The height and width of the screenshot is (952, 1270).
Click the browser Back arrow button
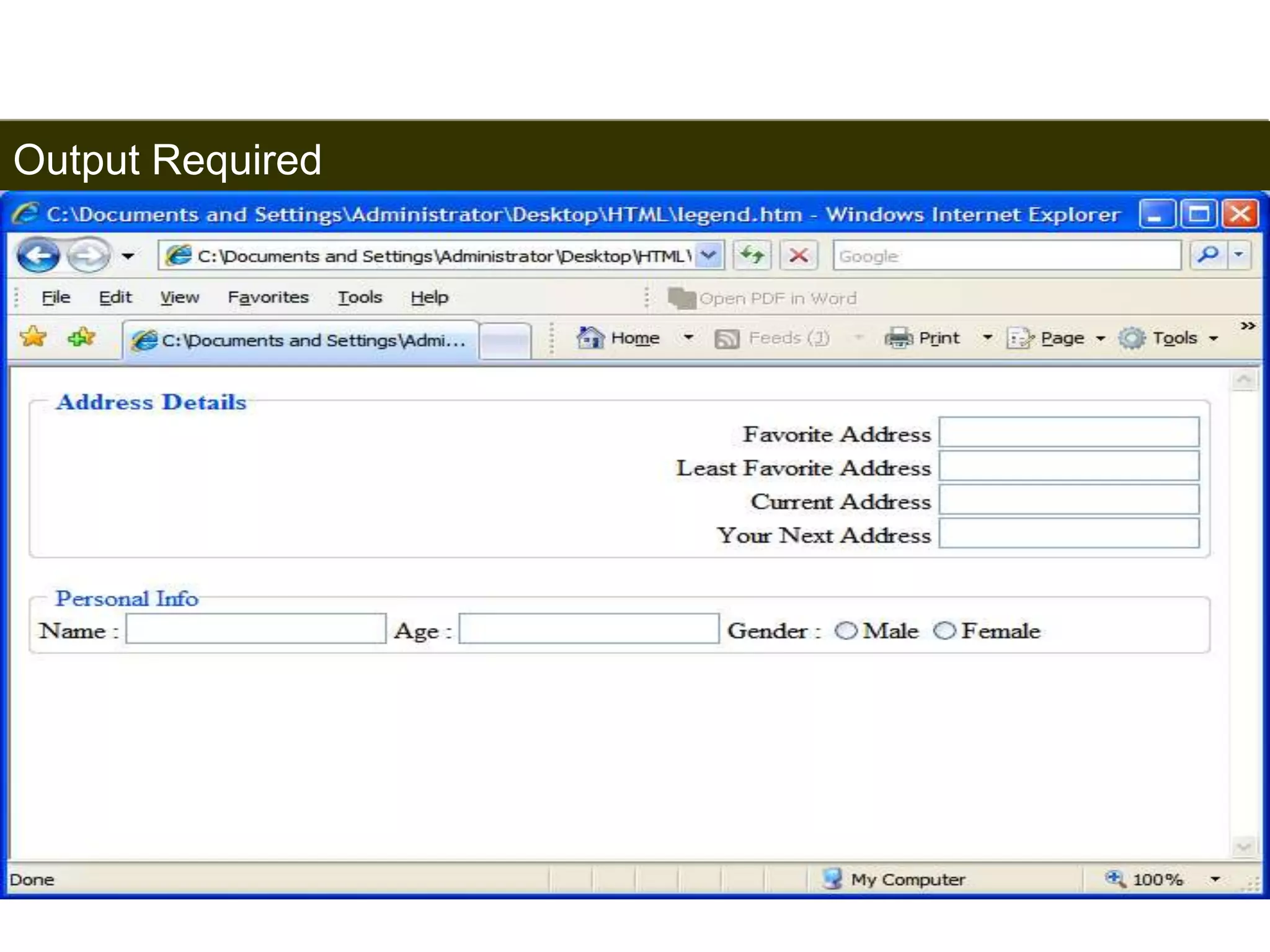(x=38, y=255)
